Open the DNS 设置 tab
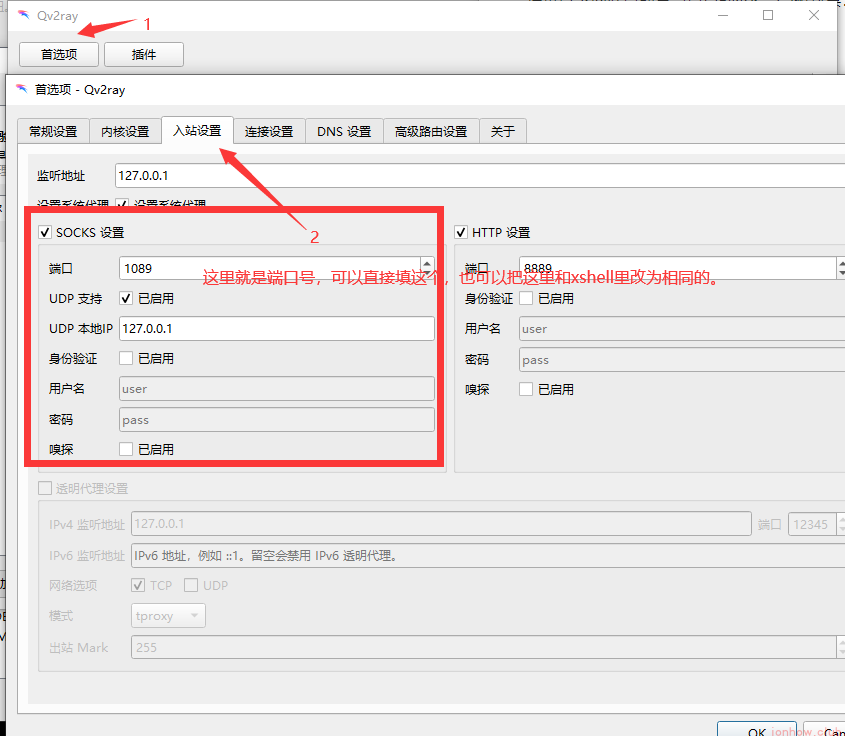The width and height of the screenshot is (845, 736). [344, 131]
